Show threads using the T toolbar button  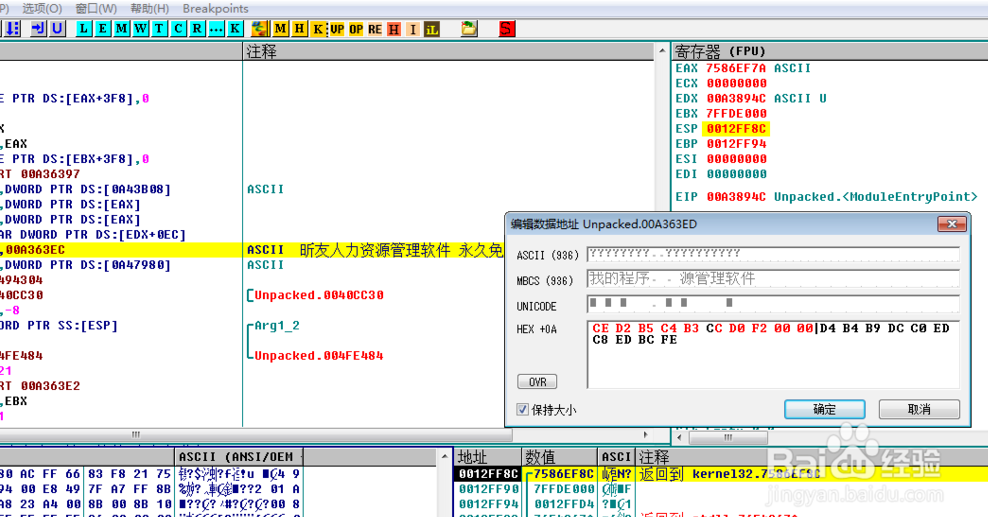159,29
